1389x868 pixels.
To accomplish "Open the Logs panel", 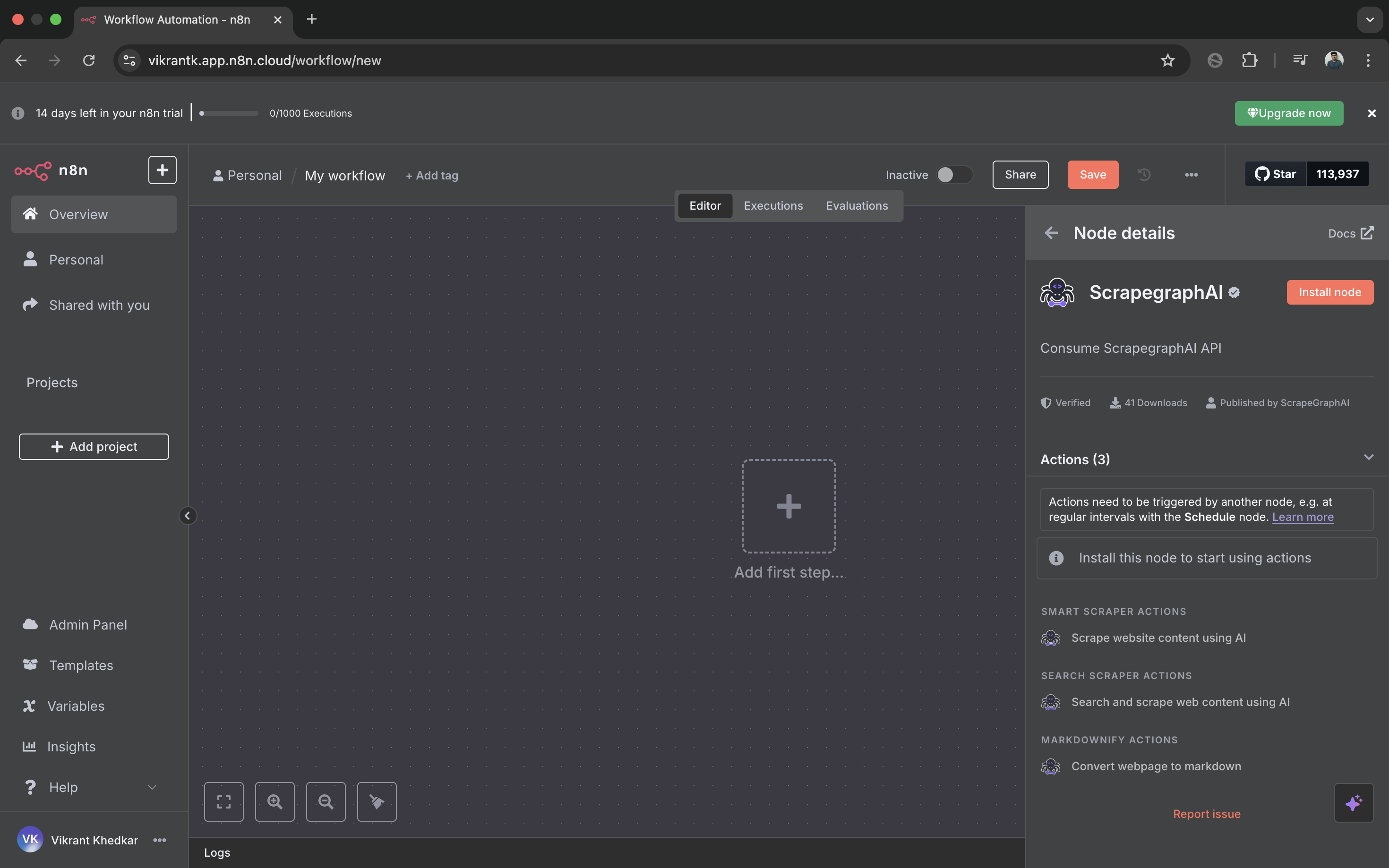I will [217, 852].
